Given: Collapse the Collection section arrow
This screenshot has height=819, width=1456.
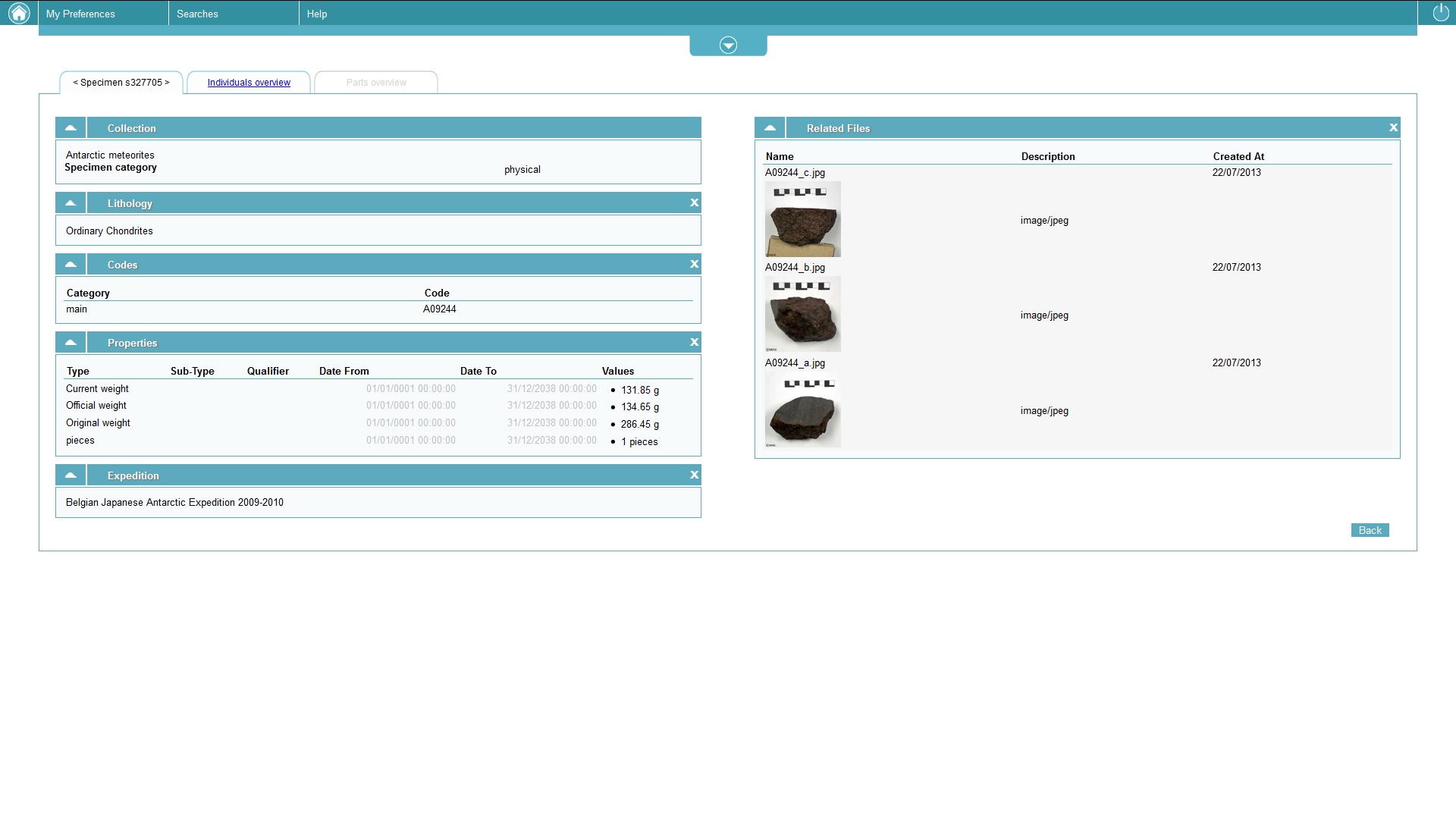Looking at the screenshot, I should (x=71, y=127).
